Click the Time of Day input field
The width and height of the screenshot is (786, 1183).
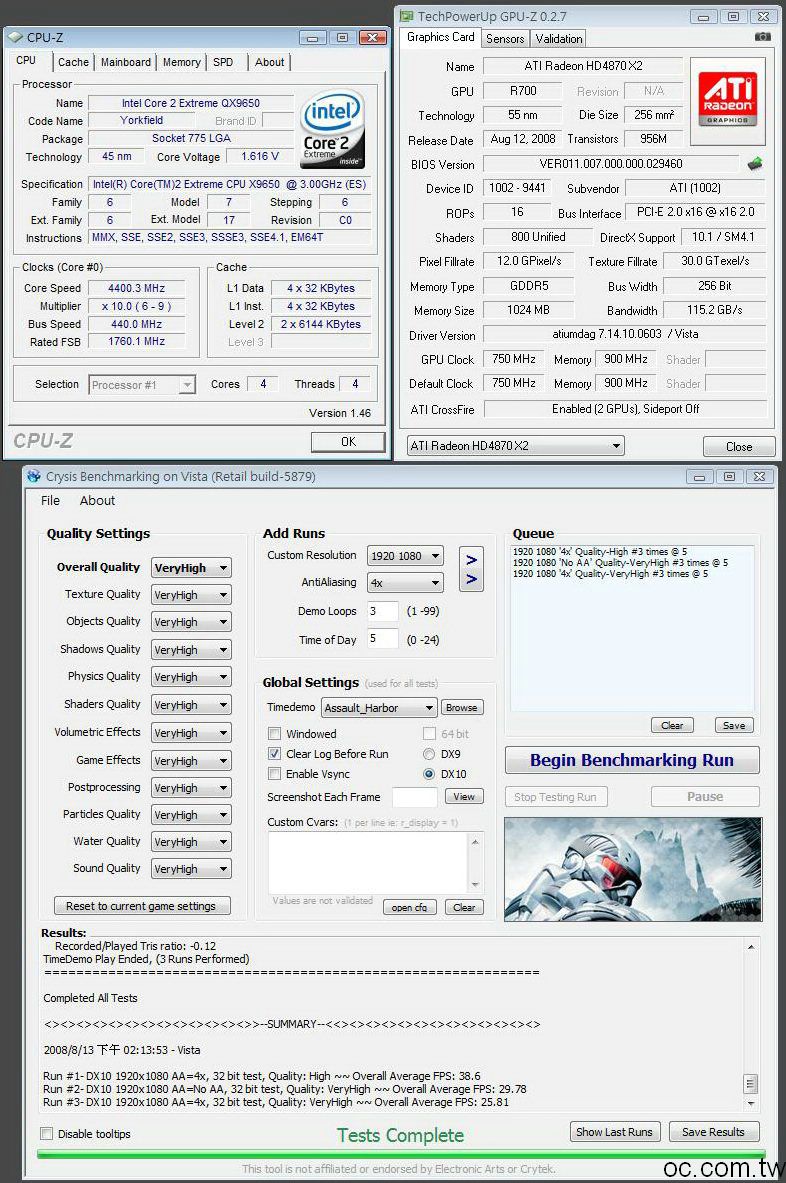pyautogui.click(x=382, y=639)
